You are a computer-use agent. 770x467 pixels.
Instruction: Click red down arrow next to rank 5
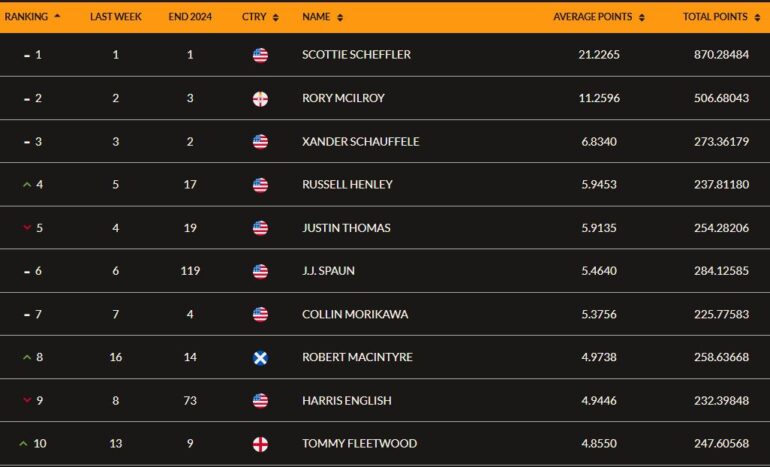coord(27,227)
